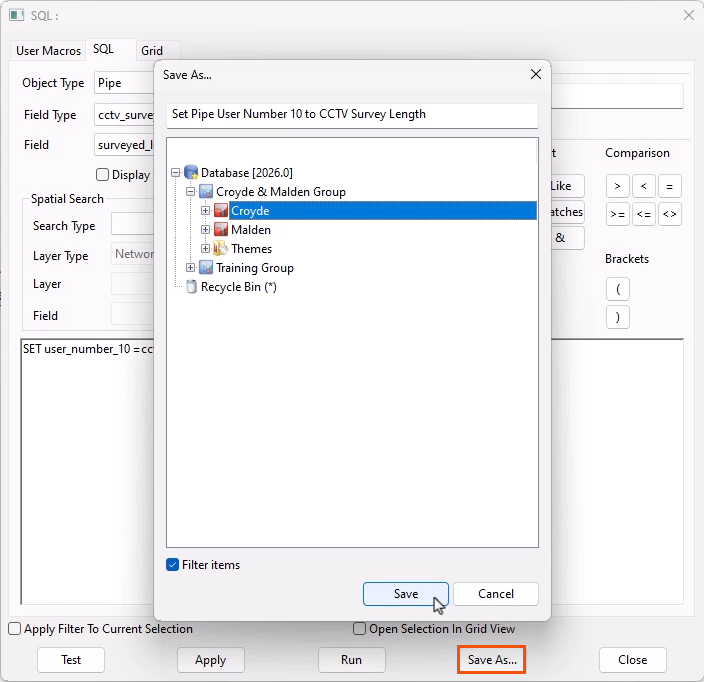Click the Recycle Bin icon
The image size is (704, 682).
(191, 286)
